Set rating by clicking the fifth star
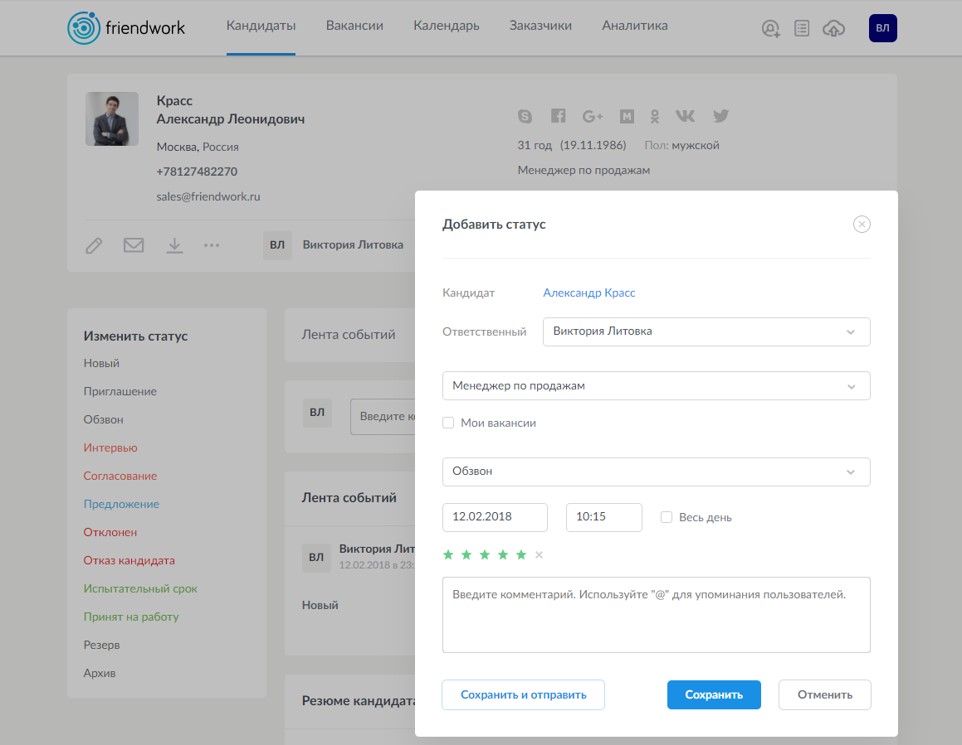Screen dimensions: 962x745 coord(522,553)
